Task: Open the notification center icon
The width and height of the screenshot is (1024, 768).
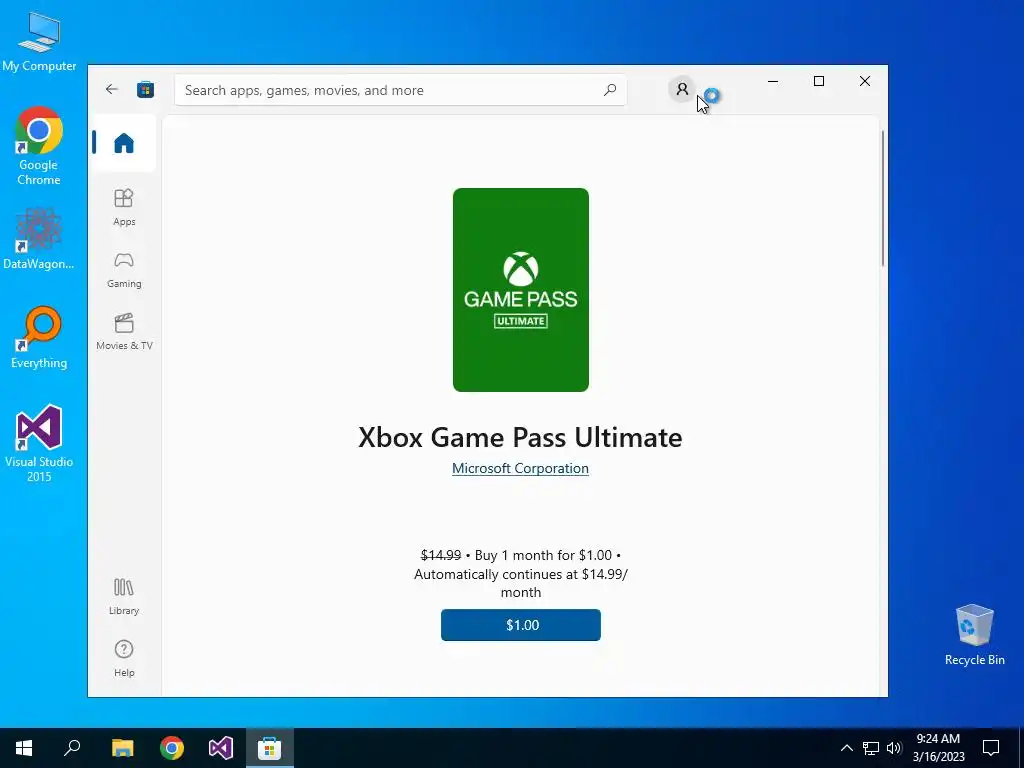Action: pos(991,748)
